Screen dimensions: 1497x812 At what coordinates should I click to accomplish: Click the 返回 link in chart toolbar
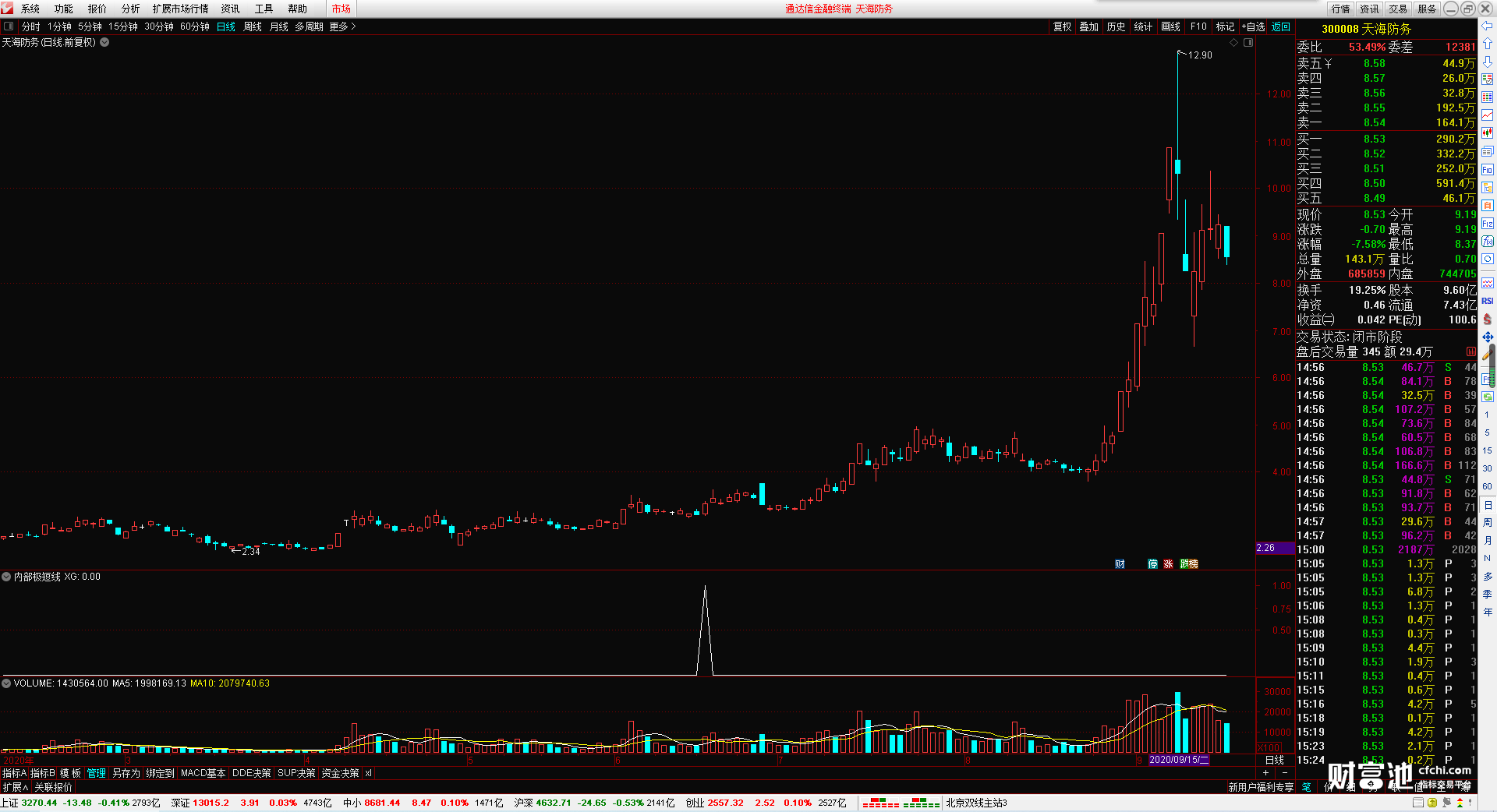(1281, 26)
